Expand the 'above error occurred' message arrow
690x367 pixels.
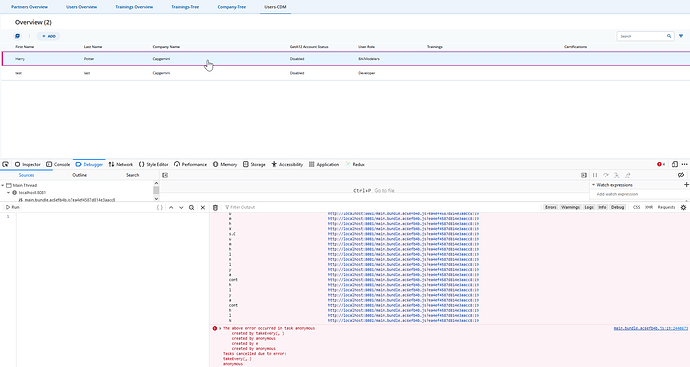tap(220, 328)
